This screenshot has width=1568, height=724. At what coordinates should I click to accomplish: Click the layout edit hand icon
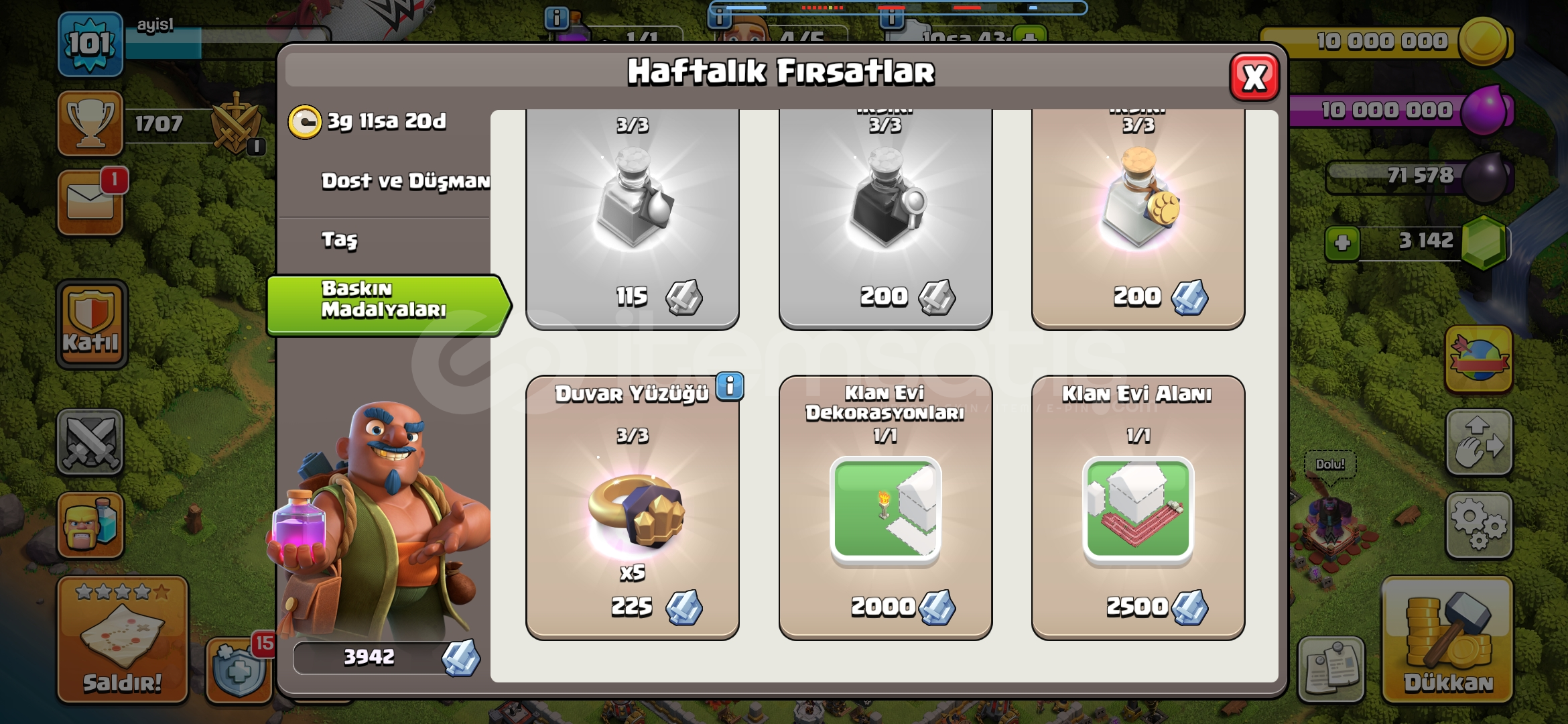click(1479, 442)
